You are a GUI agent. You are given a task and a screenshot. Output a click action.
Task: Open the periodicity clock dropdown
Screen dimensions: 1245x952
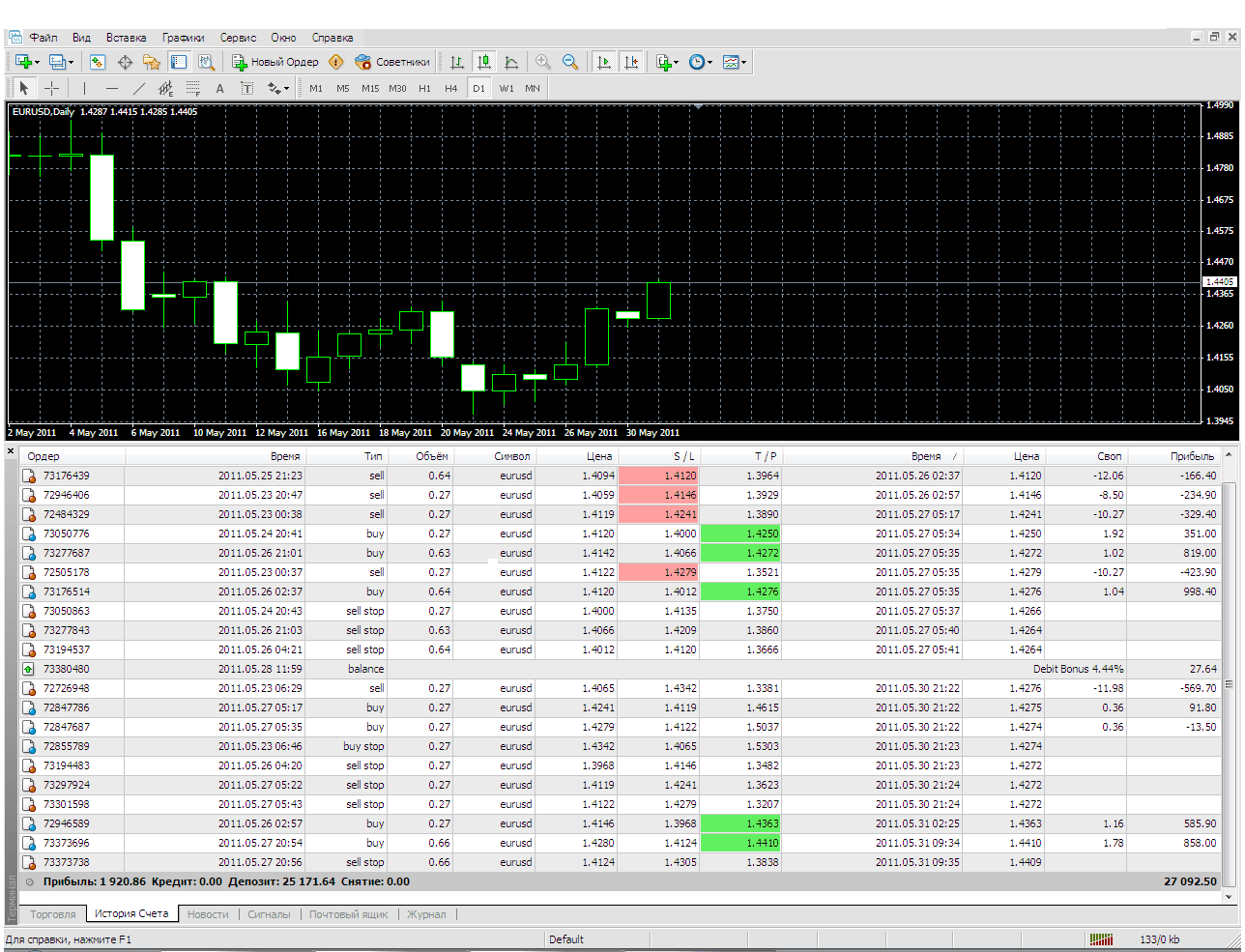pos(701,62)
